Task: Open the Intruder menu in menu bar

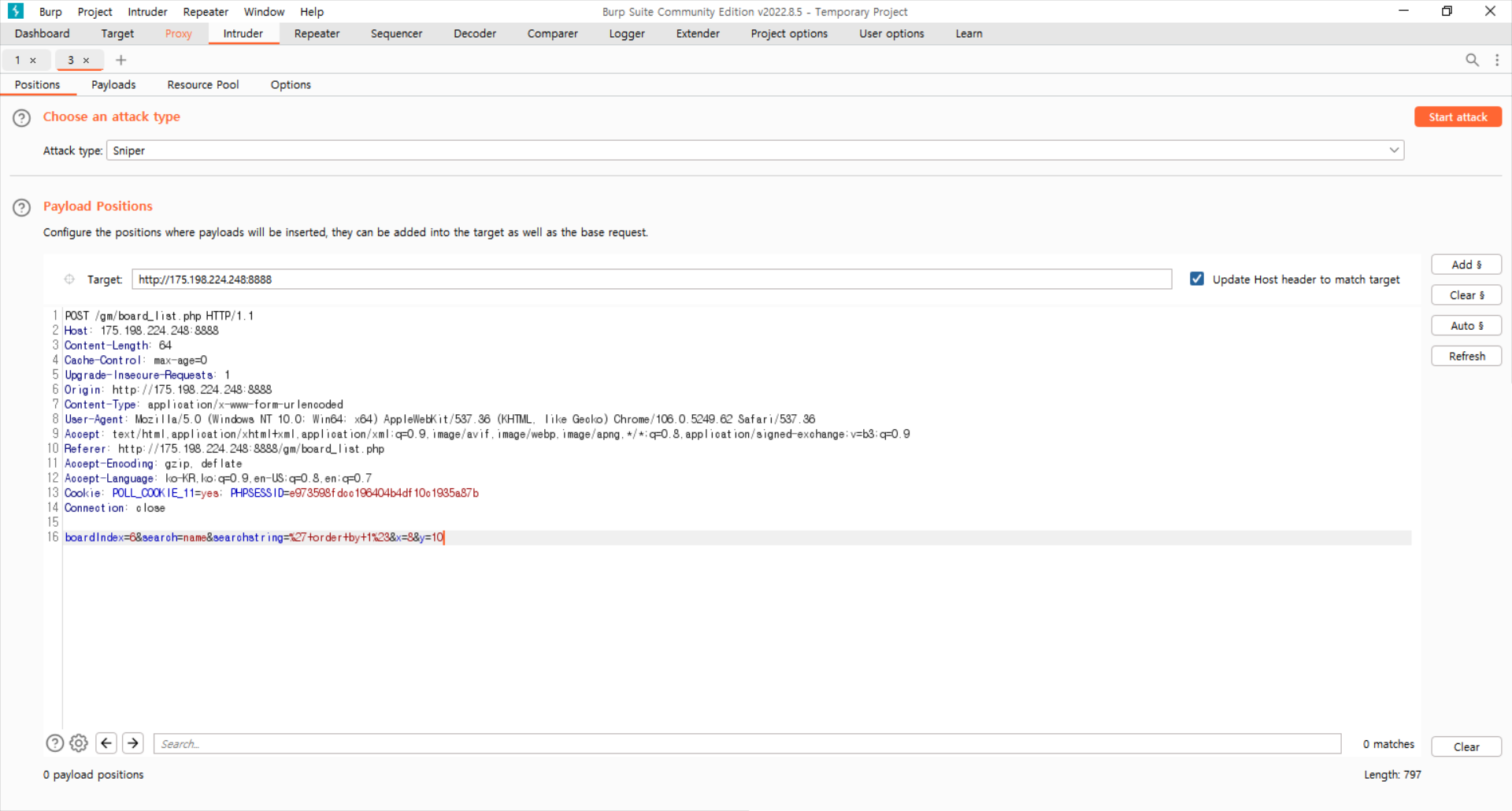Action: [x=148, y=12]
